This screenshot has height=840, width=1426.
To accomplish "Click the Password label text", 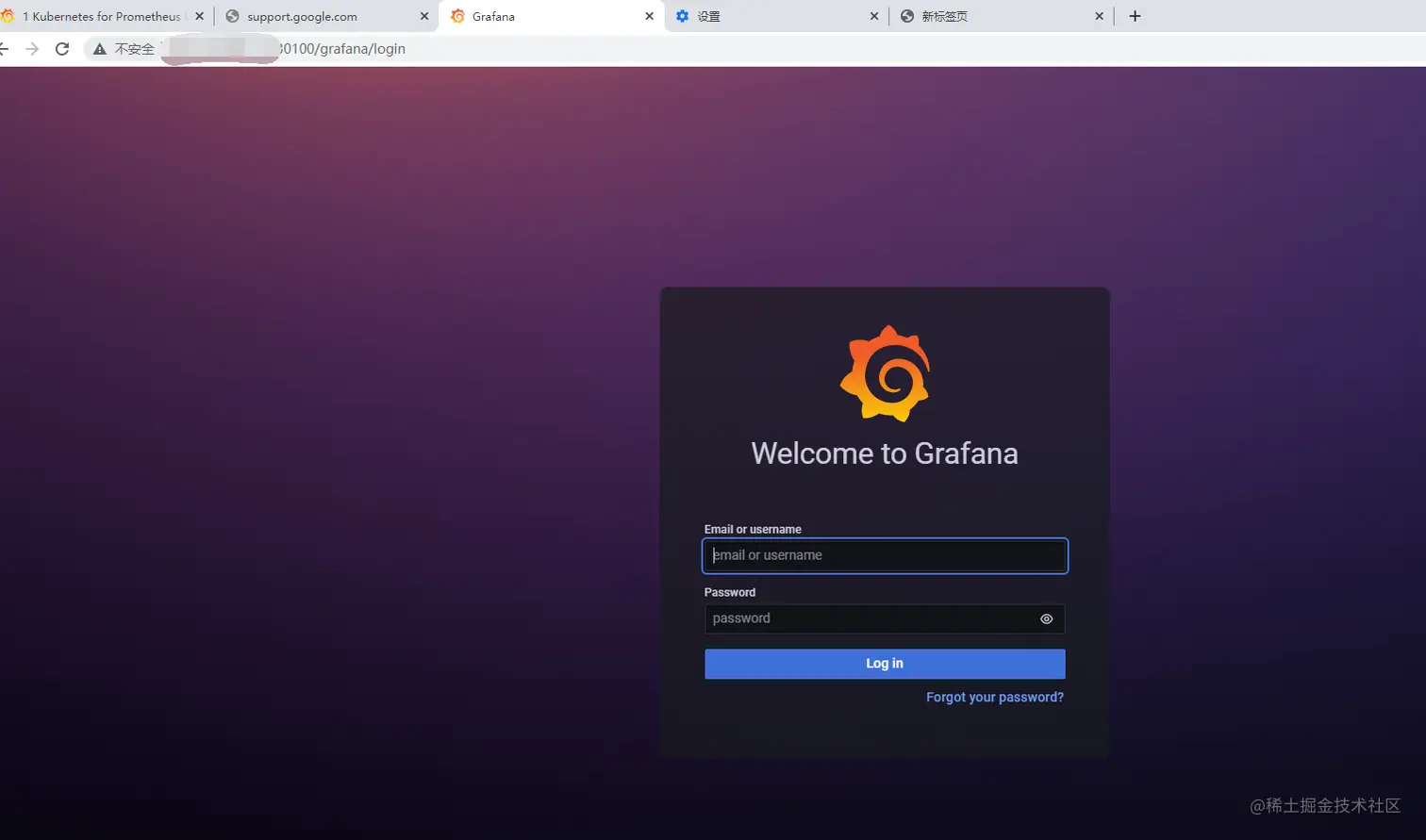I will point(730,593).
